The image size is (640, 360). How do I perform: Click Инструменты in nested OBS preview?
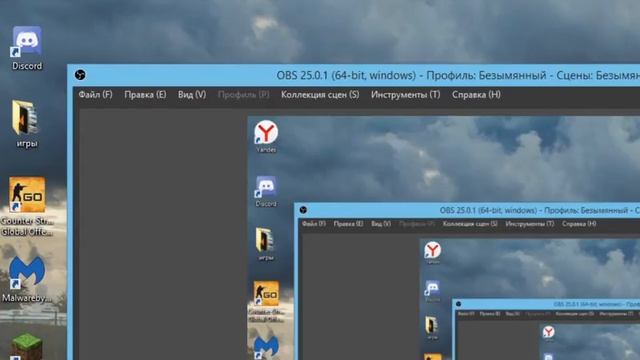pos(529,224)
